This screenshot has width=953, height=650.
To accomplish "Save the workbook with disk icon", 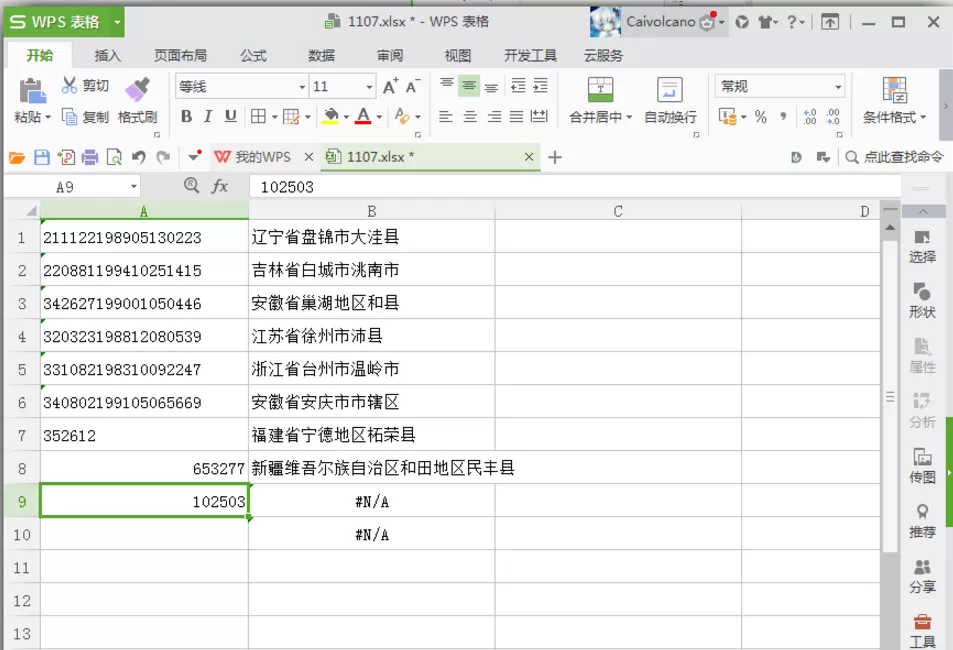I will click(x=41, y=157).
